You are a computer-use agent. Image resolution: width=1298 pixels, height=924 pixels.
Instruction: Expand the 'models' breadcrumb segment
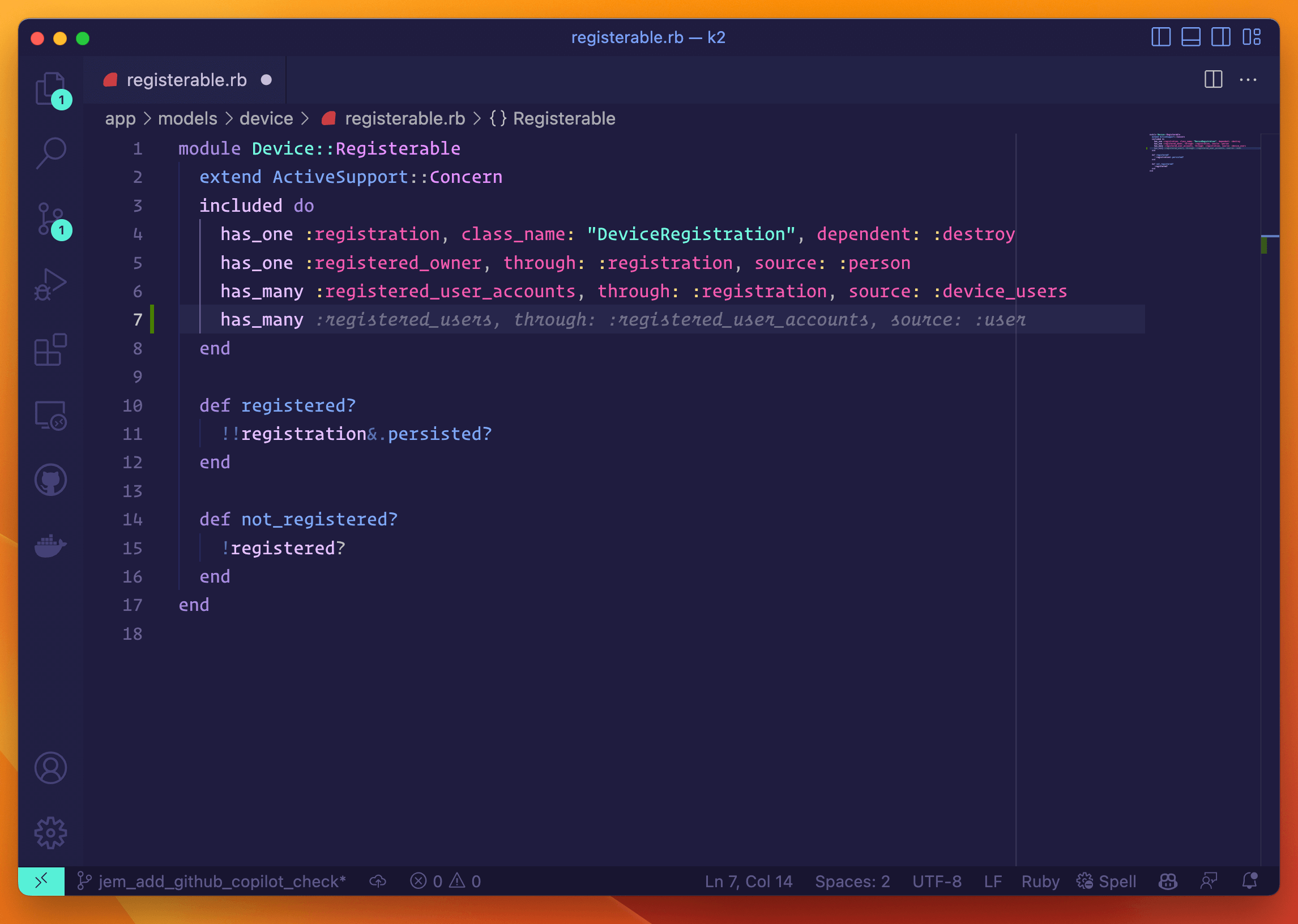(187, 118)
